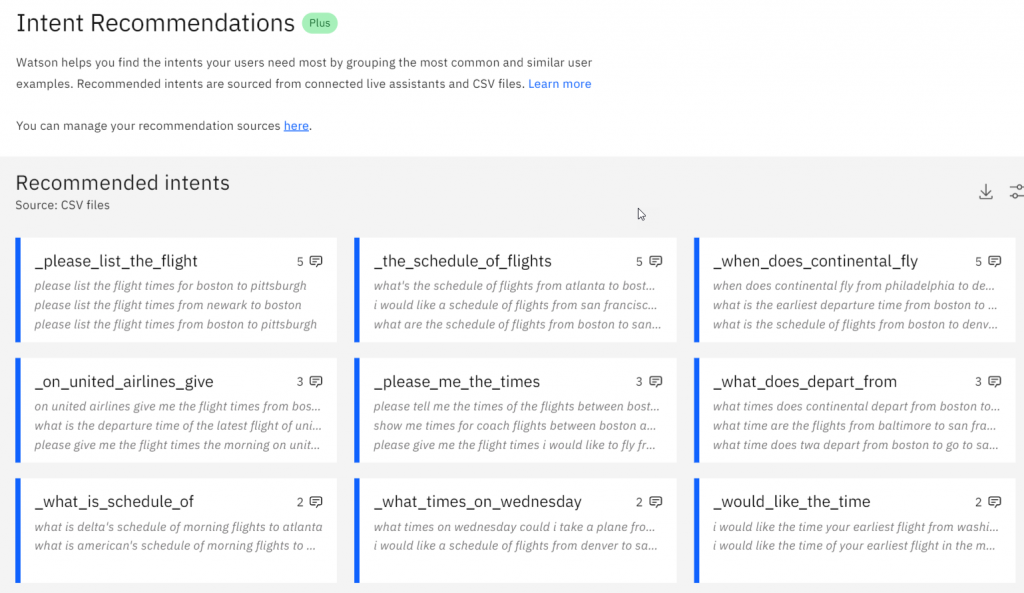Click the download recommended intents icon
This screenshot has width=1024, height=593.
pos(985,191)
